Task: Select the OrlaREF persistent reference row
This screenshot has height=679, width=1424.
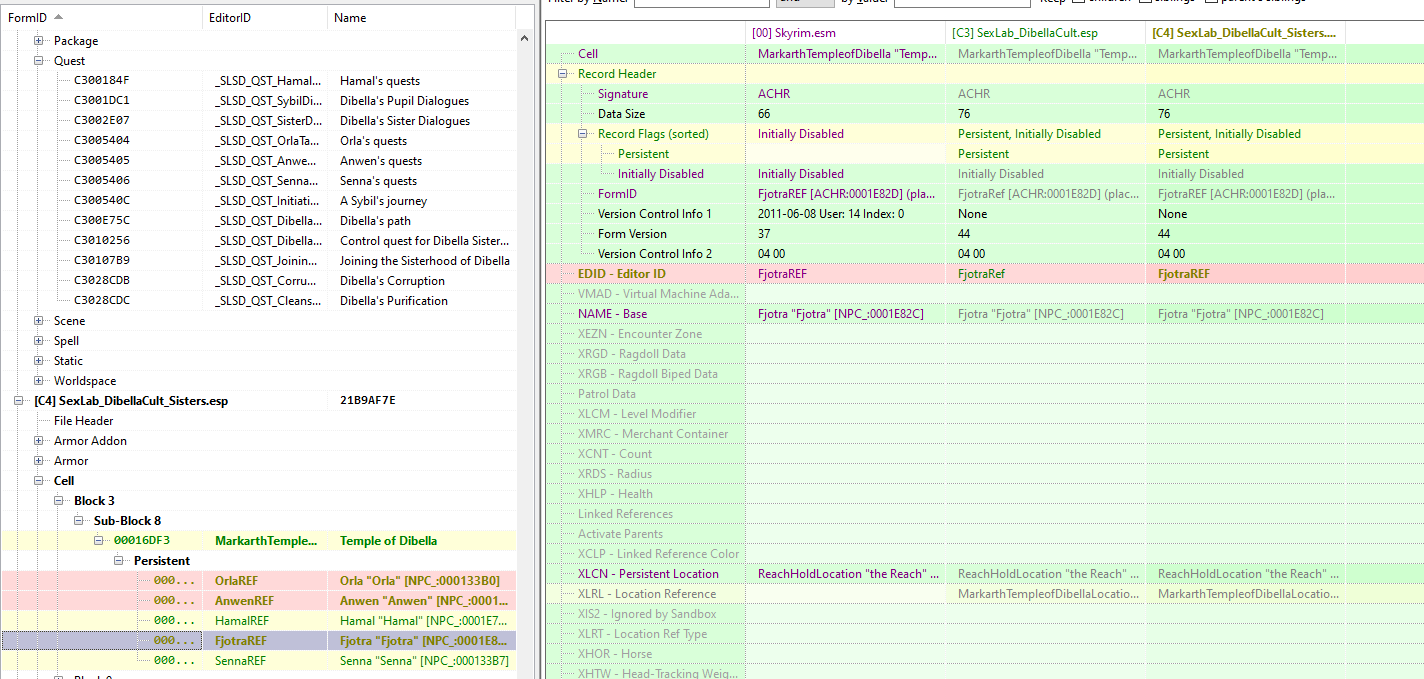Action: point(258,581)
